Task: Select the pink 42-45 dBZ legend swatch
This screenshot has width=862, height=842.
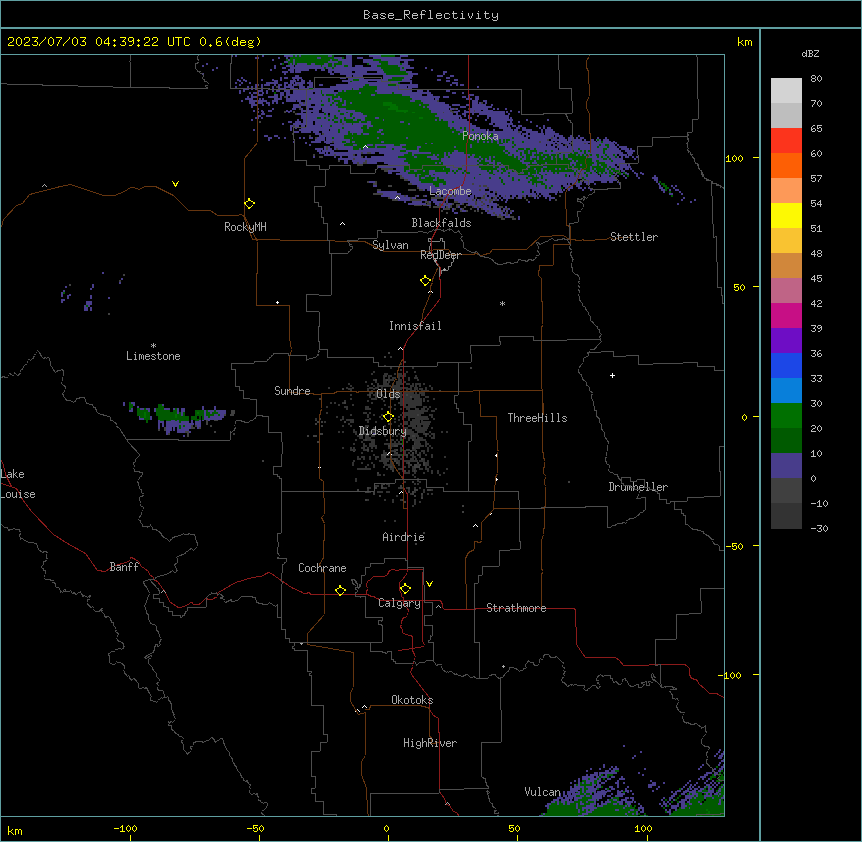Action: pyautogui.click(x=786, y=291)
